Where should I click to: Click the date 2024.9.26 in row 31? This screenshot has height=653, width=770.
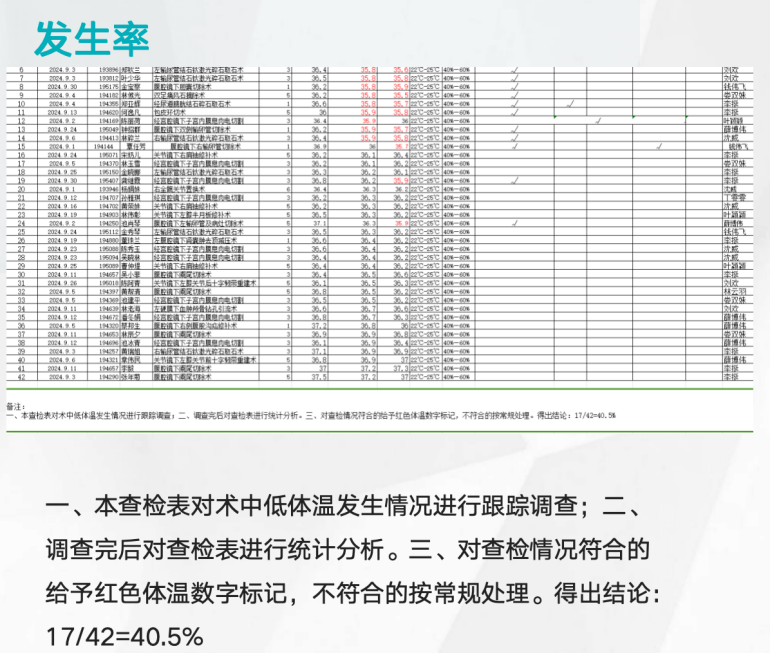[62, 283]
